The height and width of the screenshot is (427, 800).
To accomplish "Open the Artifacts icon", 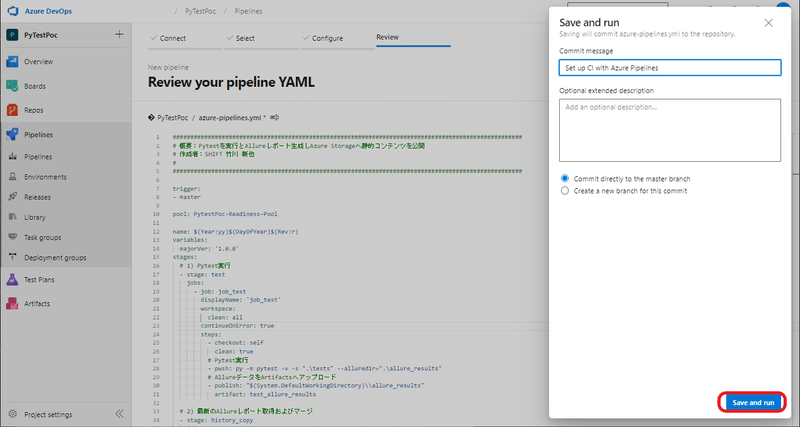I will [x=12, y=303].
